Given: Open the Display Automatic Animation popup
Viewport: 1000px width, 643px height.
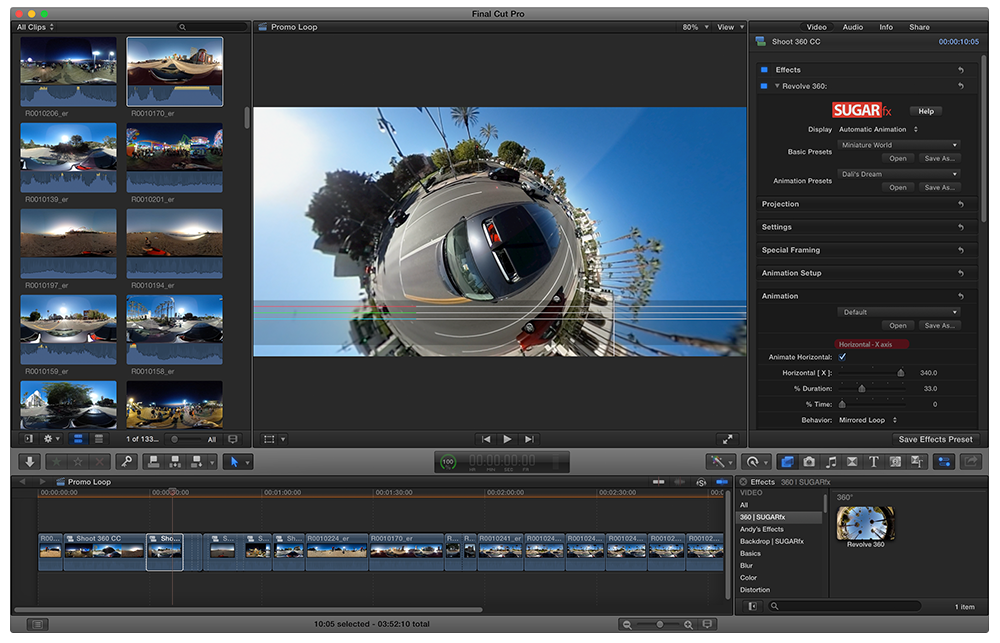Looking at the screenshot, I should point(878,129).
